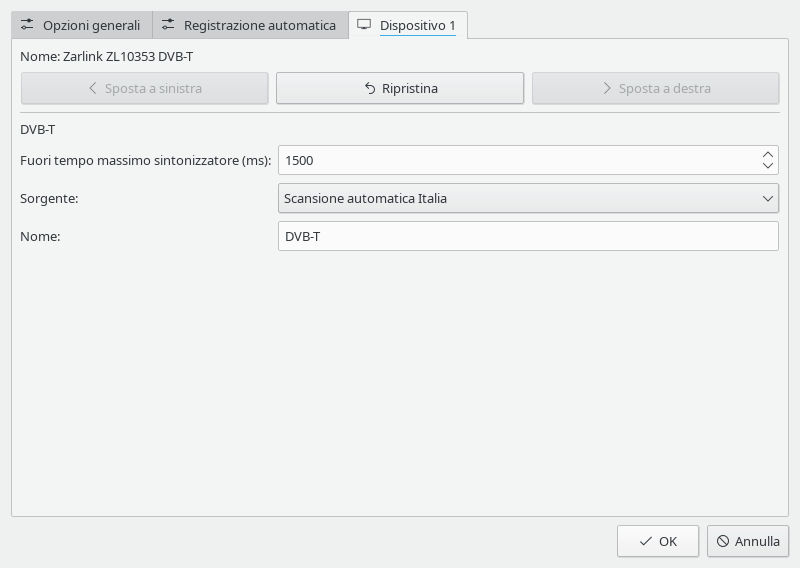Screen dimensions: 800x568
Task: Click the prohibition icon on Annulla
Action: coord(722,541)
